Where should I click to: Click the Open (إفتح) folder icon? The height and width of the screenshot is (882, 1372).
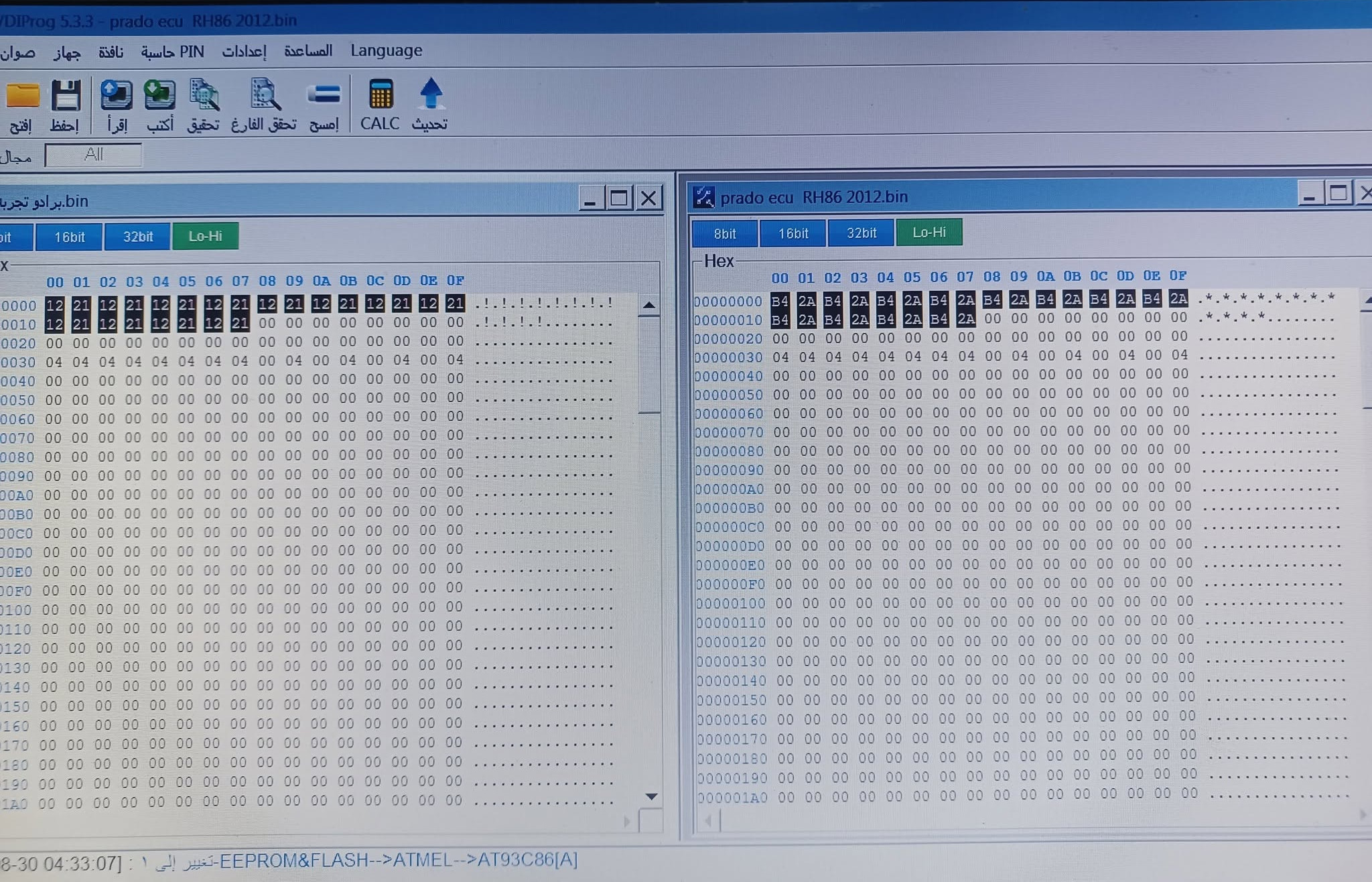click(23, 95)
